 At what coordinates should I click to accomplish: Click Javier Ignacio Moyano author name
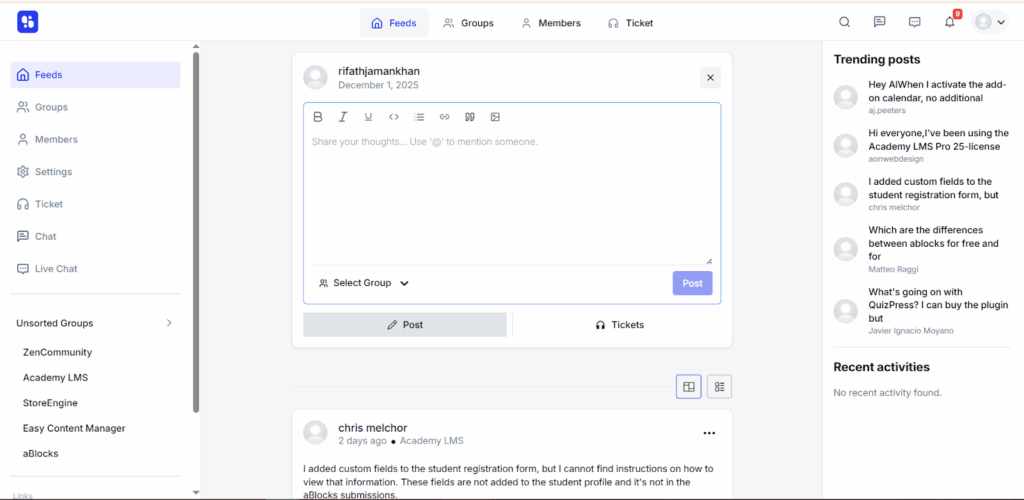tap(911, 331)
